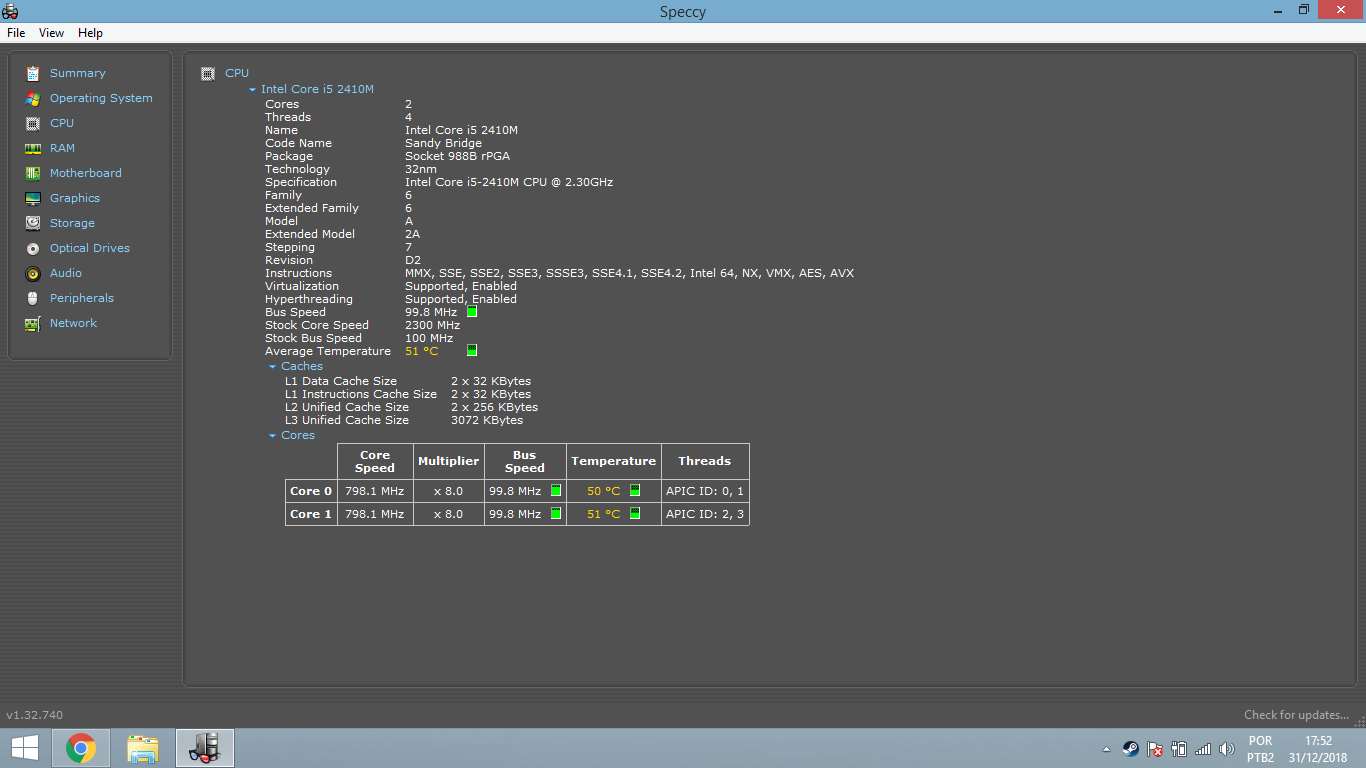
Task: Click the Multiplier column header
Action: point(448,461)
